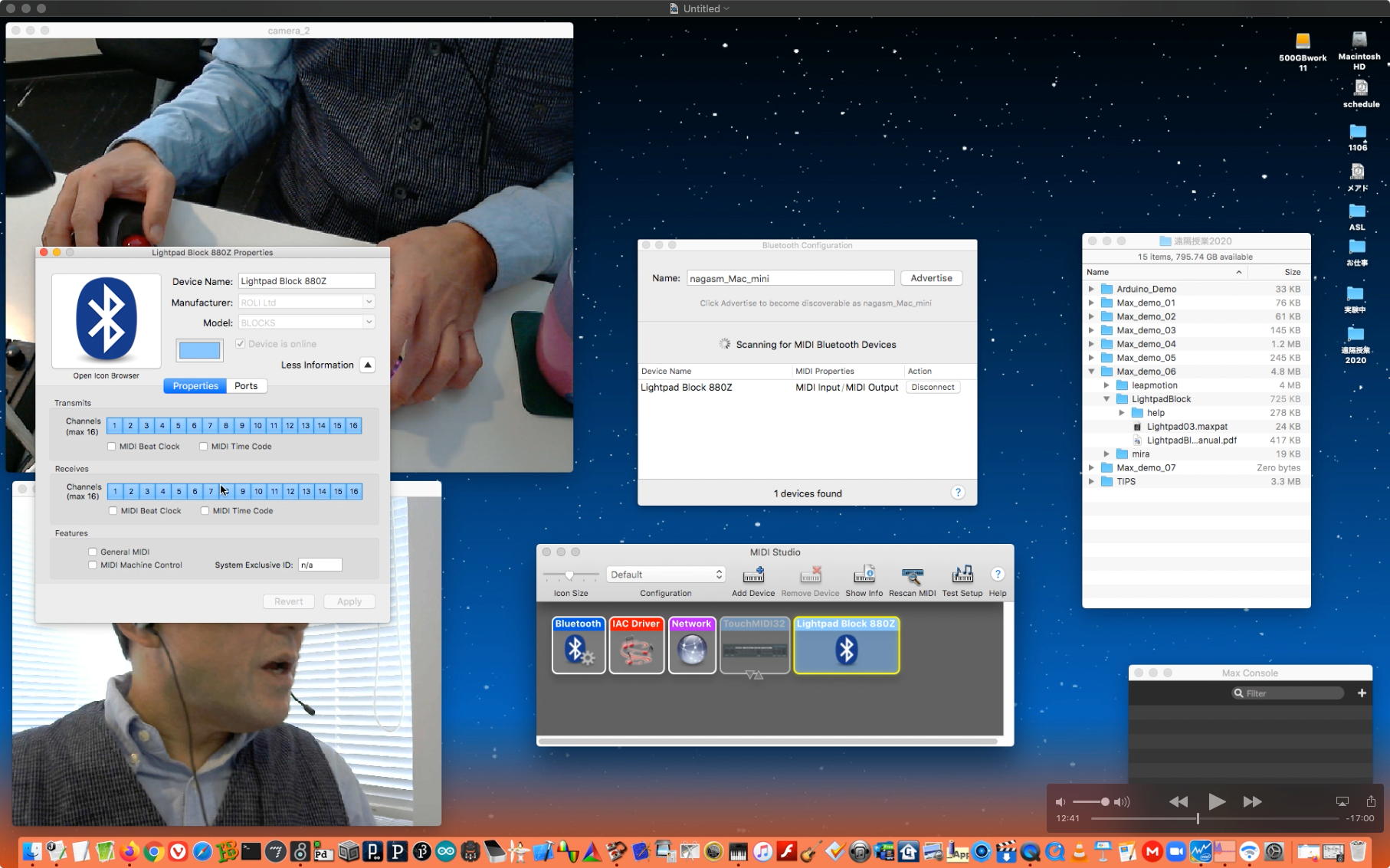
Task: Open Test Setup in MIDI Studio
Action: point(962,575)
